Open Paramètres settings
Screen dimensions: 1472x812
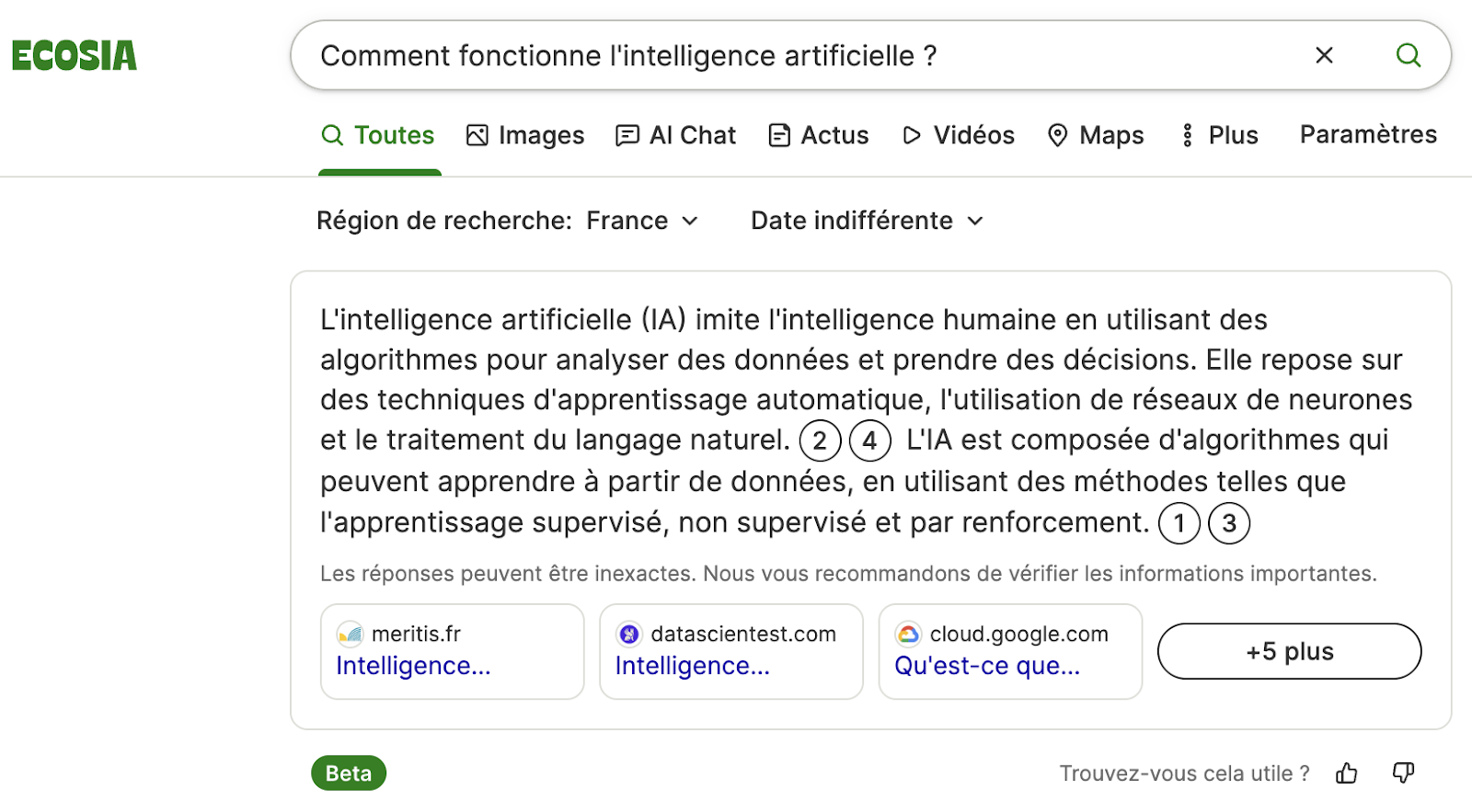(x=1368, y=134)
